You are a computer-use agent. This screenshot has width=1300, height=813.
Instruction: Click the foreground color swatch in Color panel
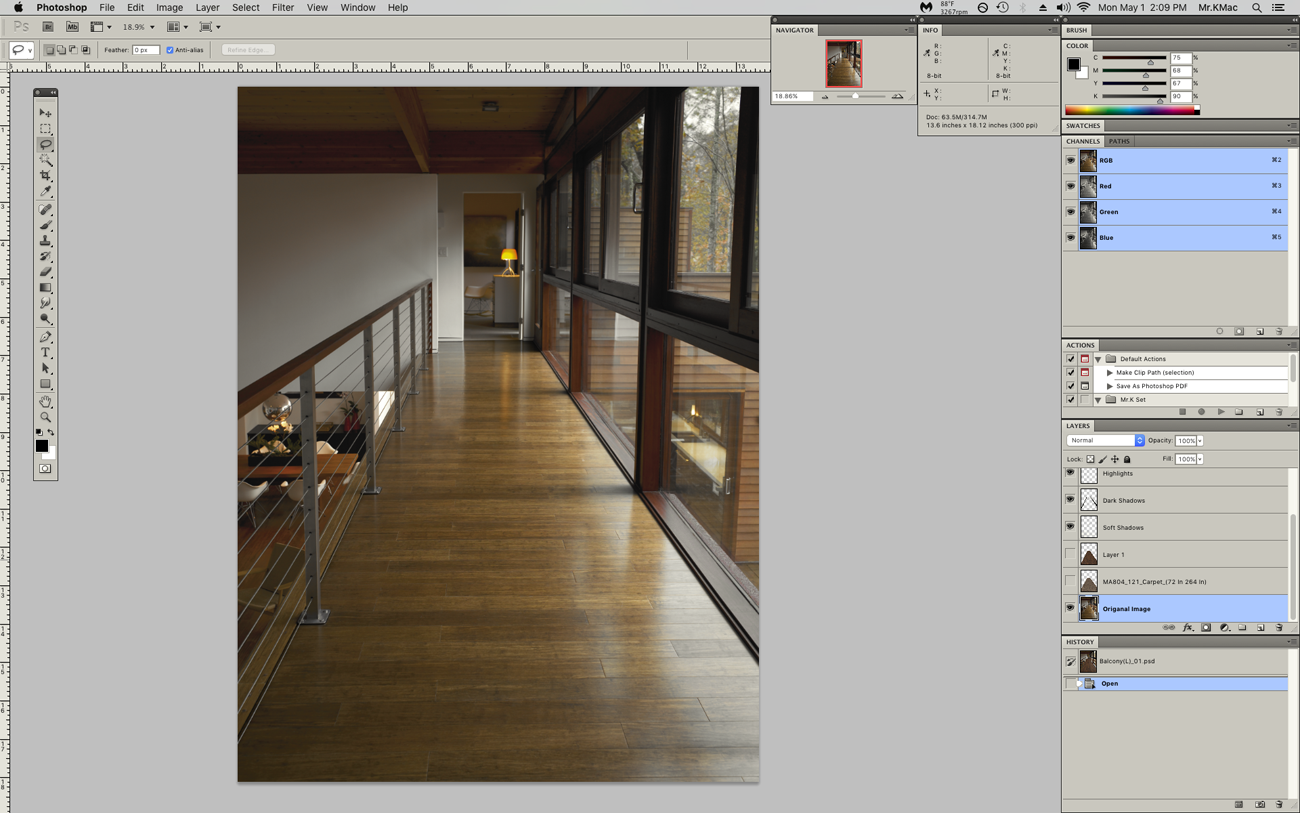(x=1073, y=64)
